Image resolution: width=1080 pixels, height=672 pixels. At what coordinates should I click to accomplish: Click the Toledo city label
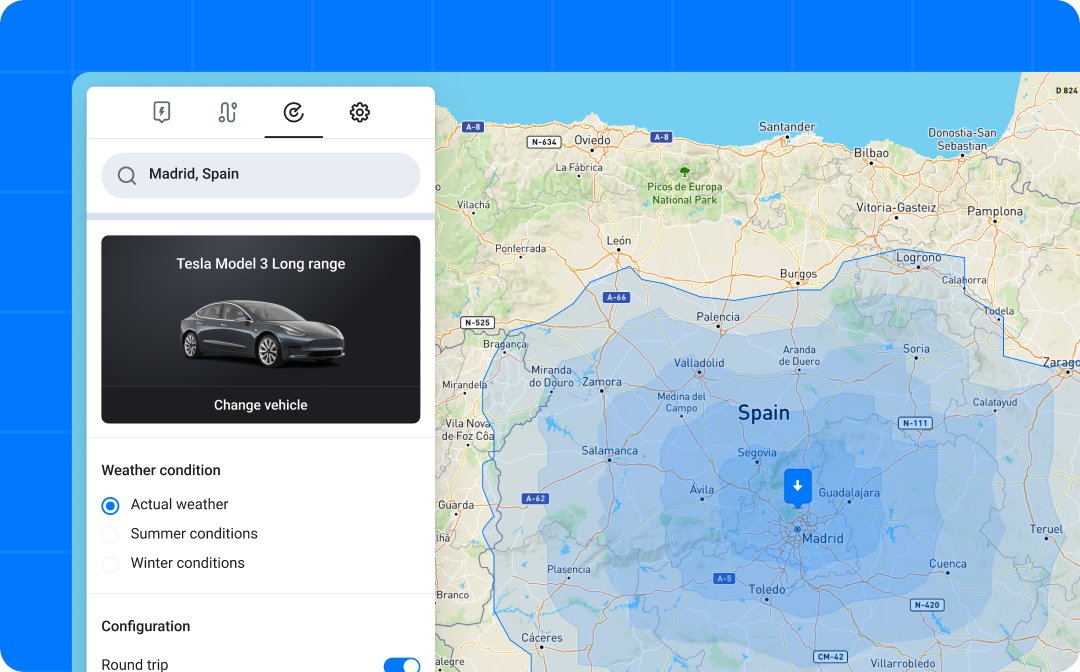(767, 590)
